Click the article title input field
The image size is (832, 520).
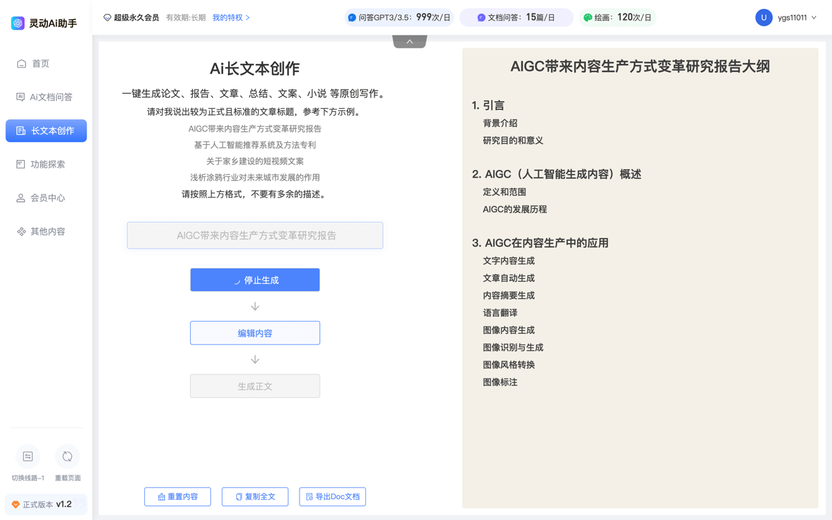pyautogui.click(x=255, y=235)
